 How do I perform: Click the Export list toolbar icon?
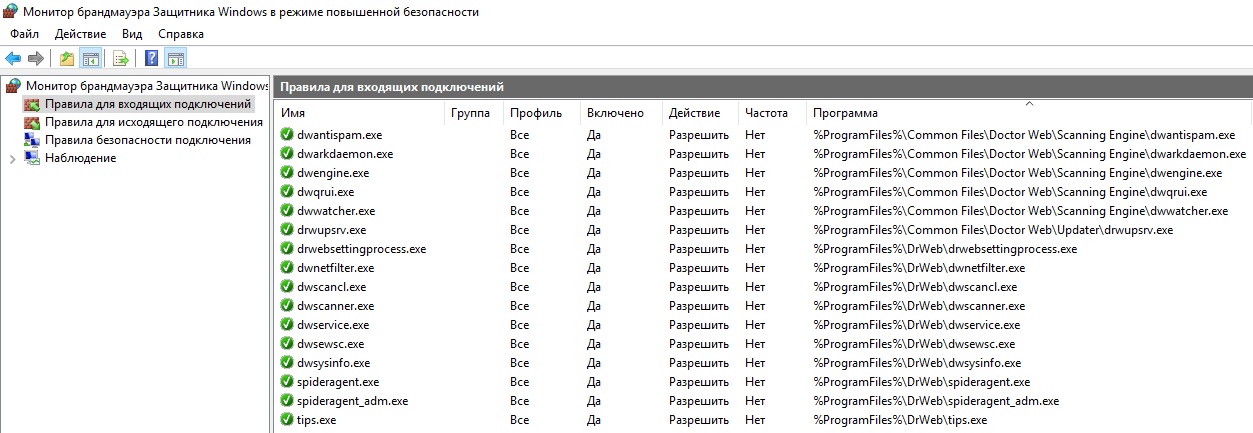tap(121, 58)
